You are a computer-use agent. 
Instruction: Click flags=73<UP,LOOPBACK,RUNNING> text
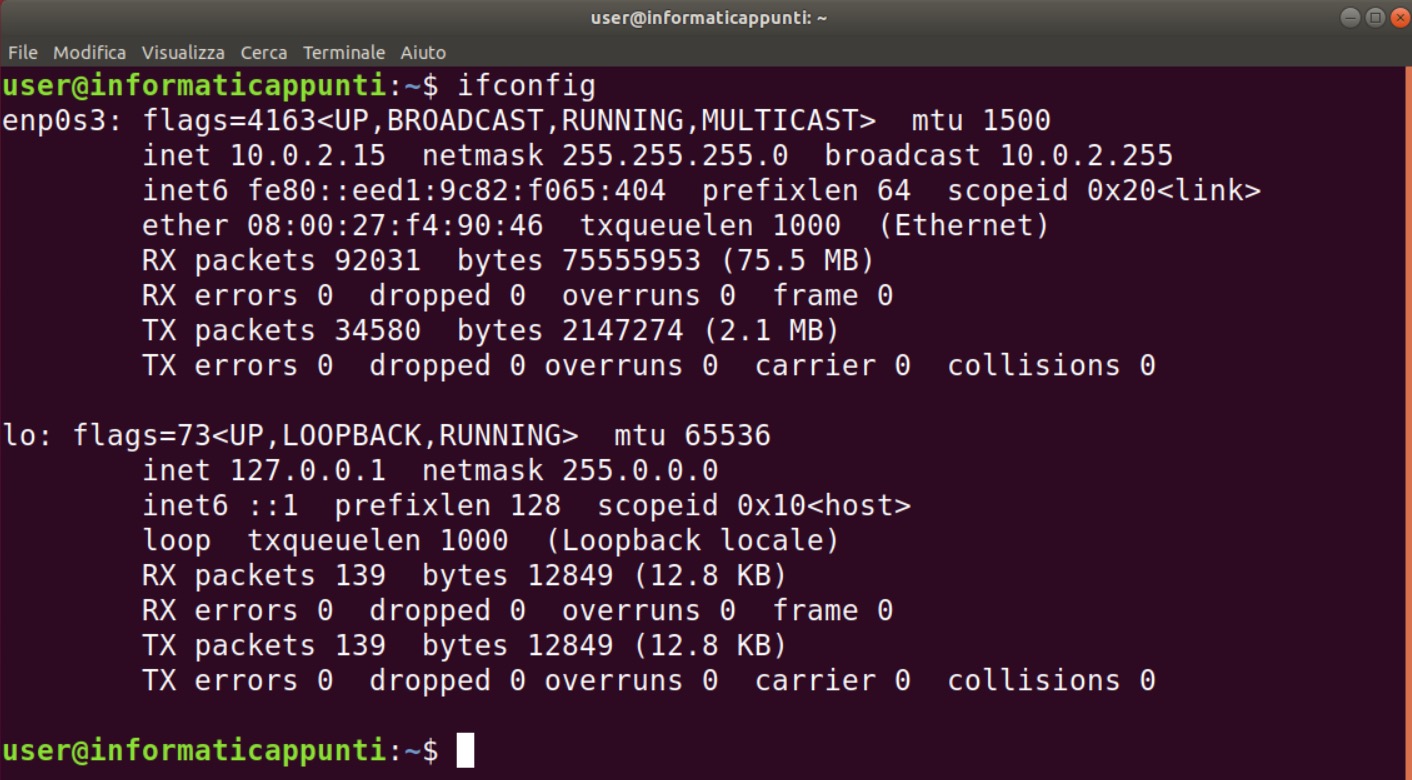pyautogui.click(x=325, y=436)
